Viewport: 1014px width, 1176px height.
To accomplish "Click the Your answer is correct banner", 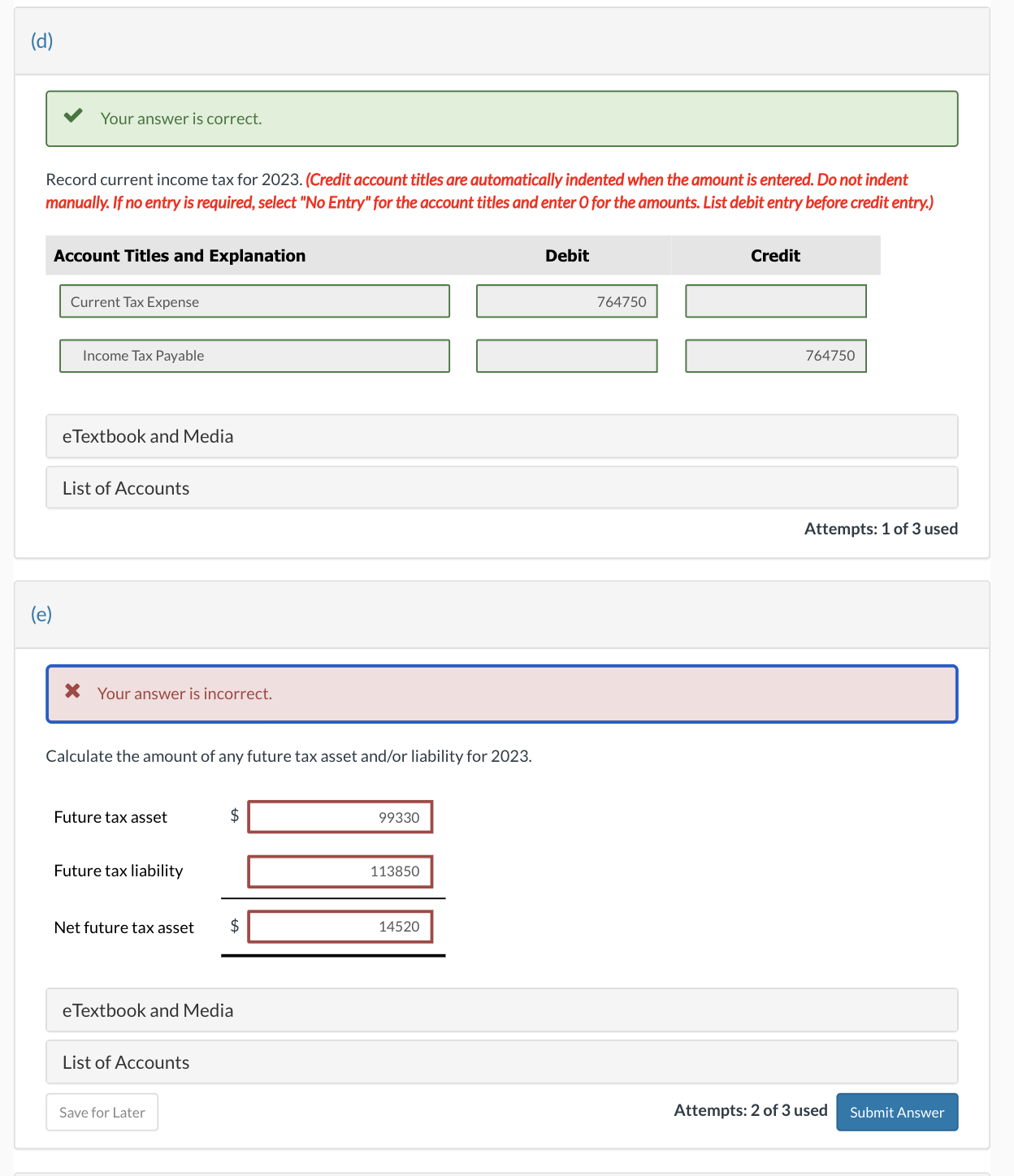I will [x=502, y=119].
